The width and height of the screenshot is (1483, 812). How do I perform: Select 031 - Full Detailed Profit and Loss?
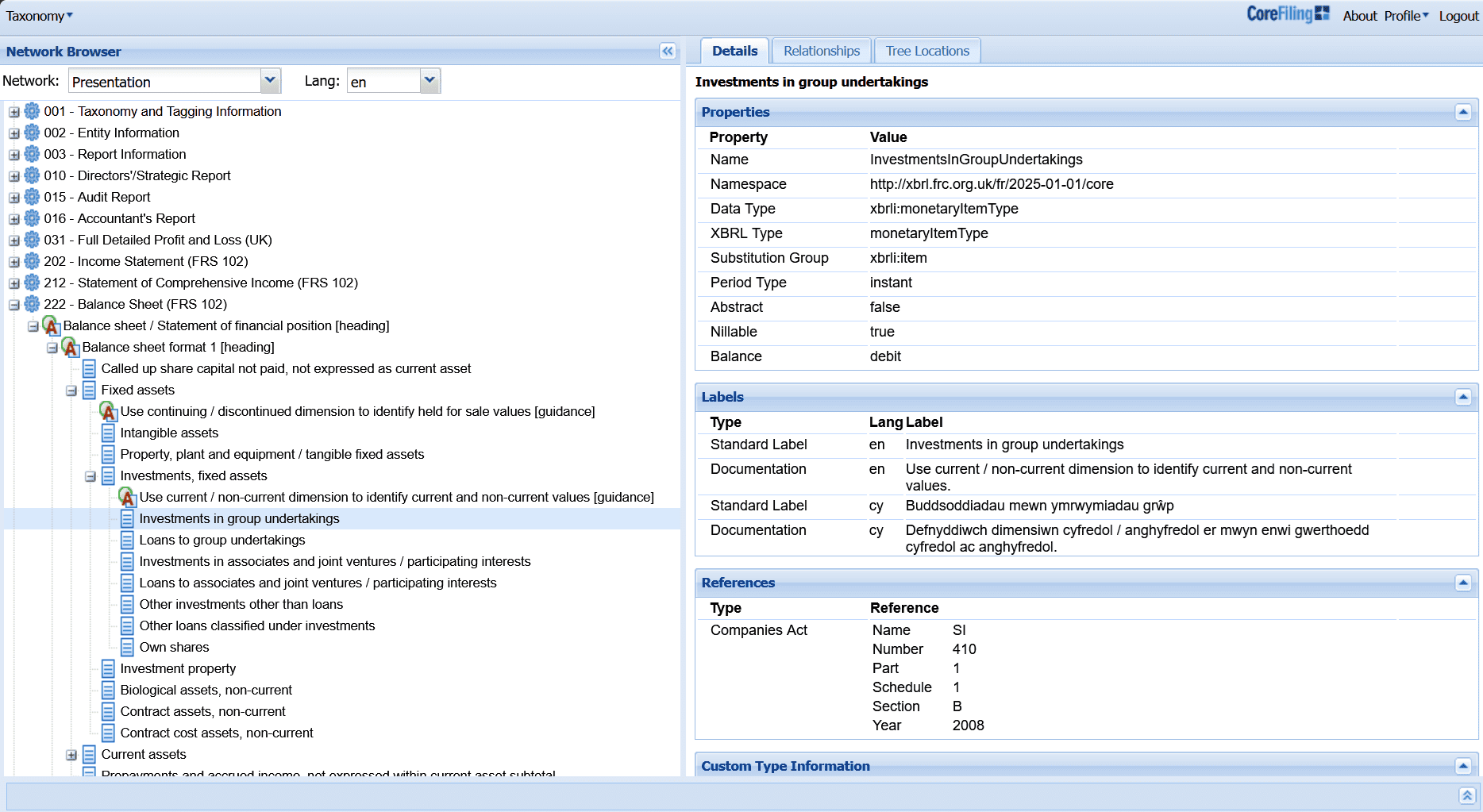click(x=158, y=240)
